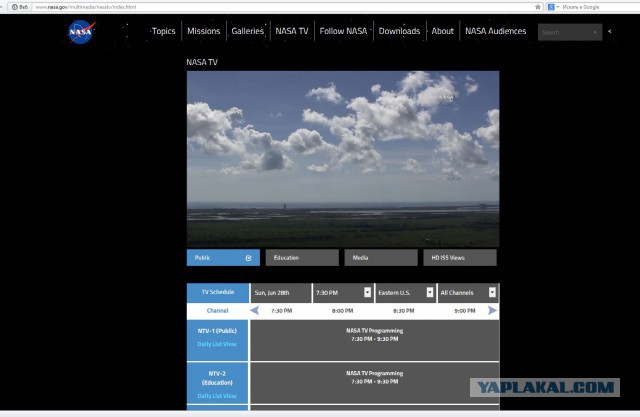Click the bookmark star in the address bar
Screen dimensions: 640x417
tap(538, 7)
